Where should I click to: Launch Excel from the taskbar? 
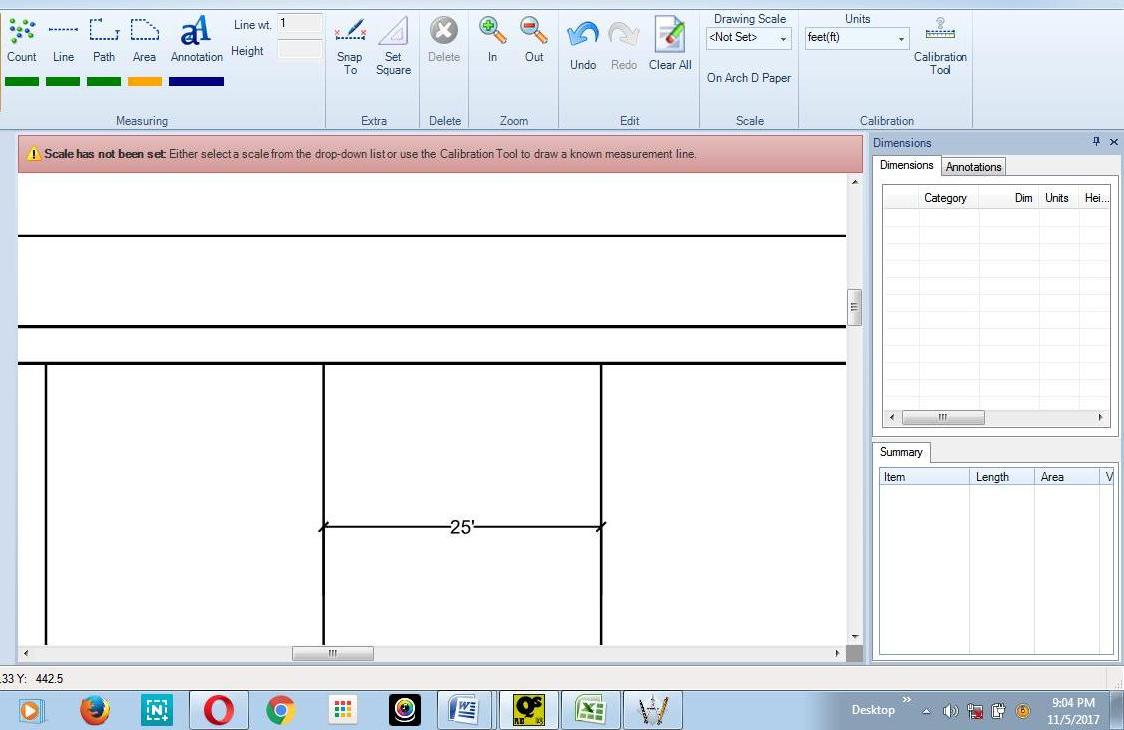pos(590,710)
